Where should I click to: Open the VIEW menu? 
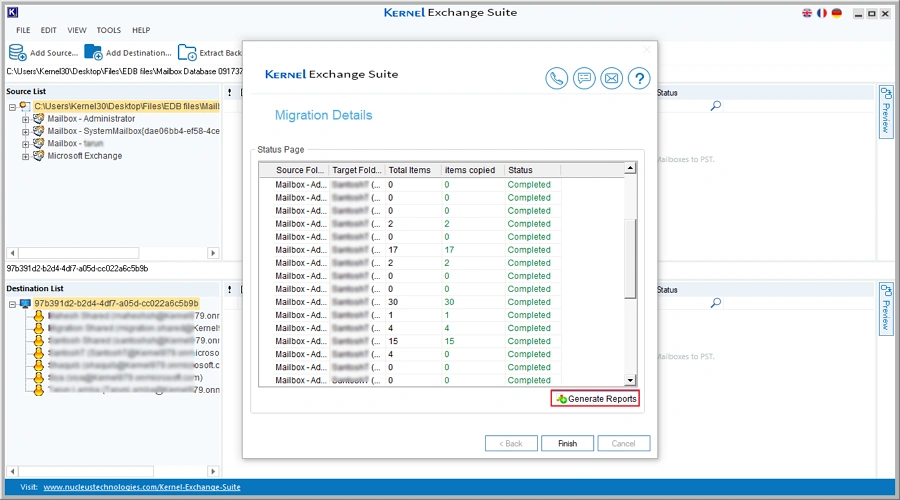[x=77, y=31]
